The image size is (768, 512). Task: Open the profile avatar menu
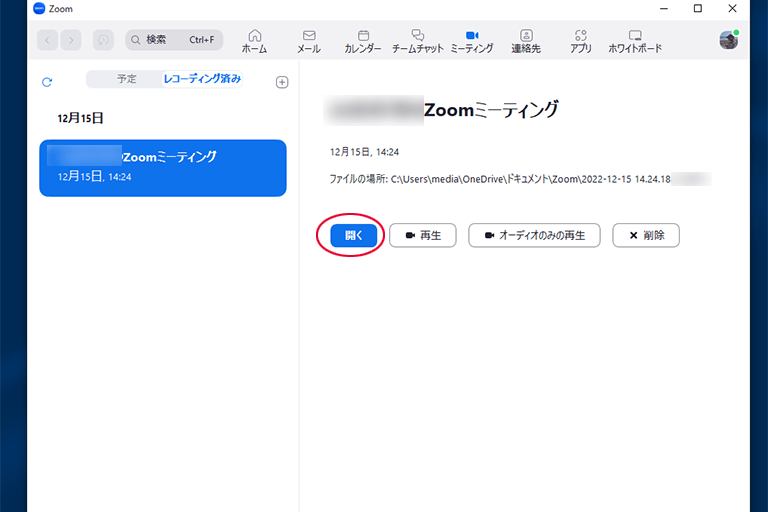click(x=728, y=40)
